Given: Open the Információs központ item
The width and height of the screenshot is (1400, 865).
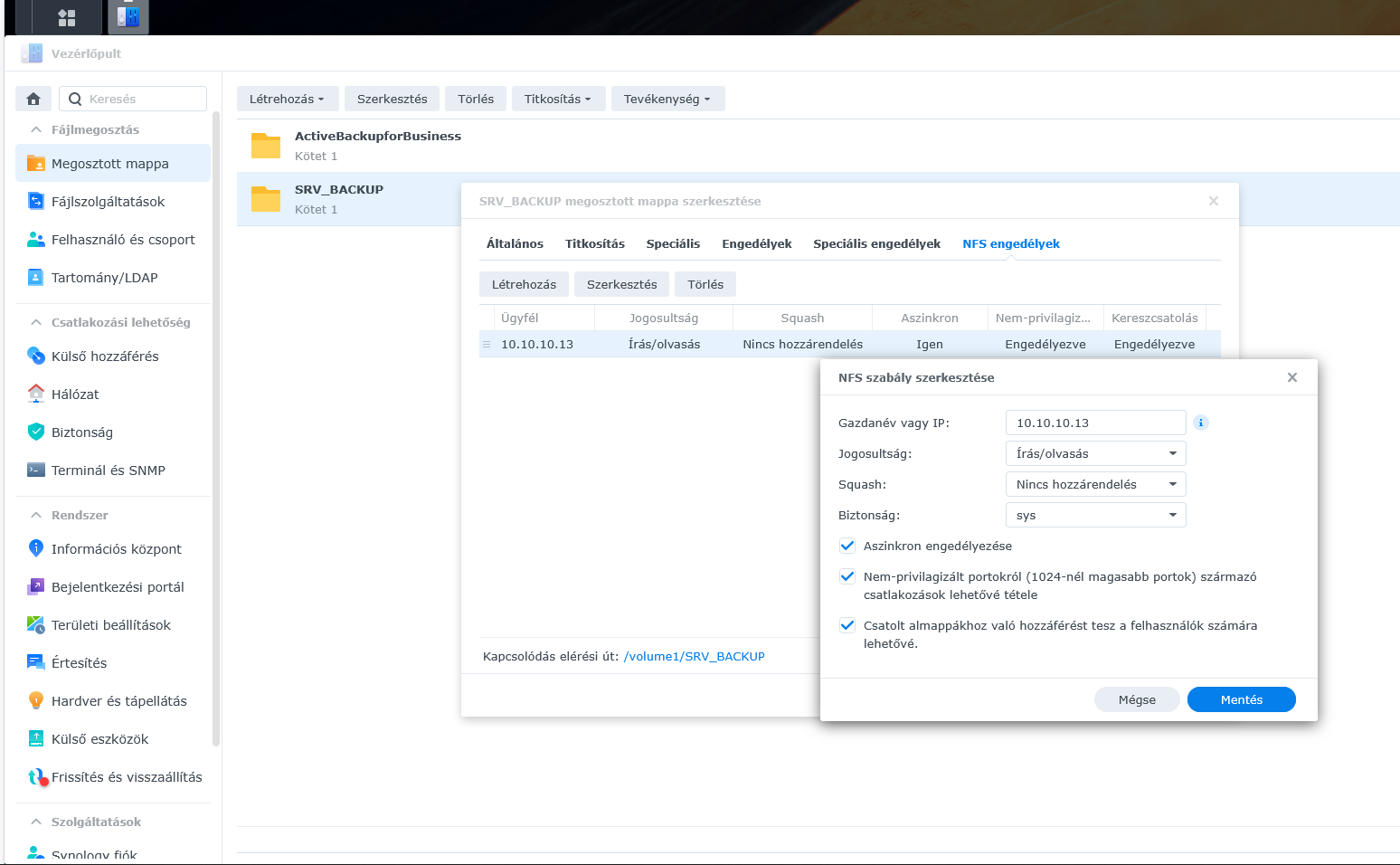Looking at the screenshot, I should [116, 549].
